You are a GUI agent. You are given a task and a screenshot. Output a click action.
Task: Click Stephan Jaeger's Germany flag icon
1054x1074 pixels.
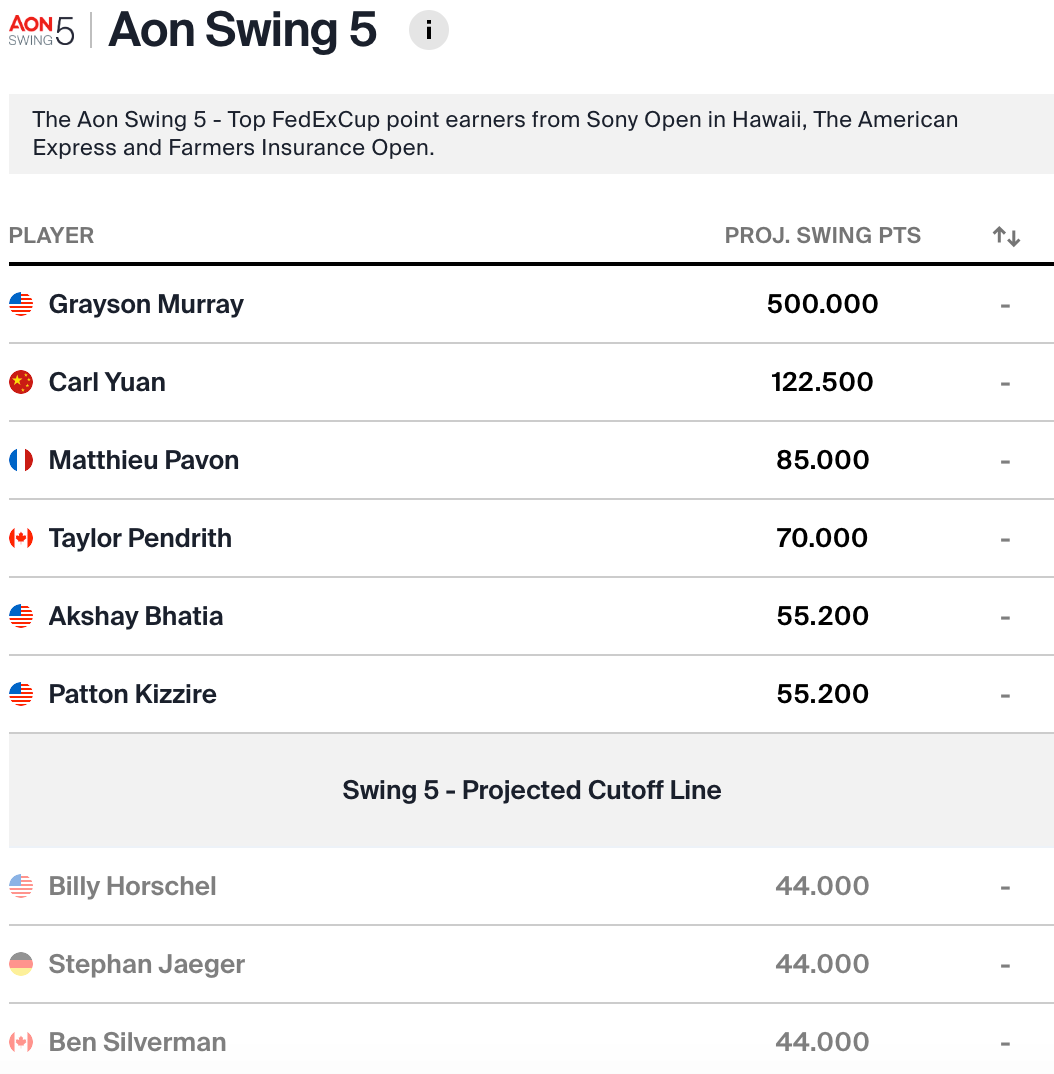(x=21, y=964)
